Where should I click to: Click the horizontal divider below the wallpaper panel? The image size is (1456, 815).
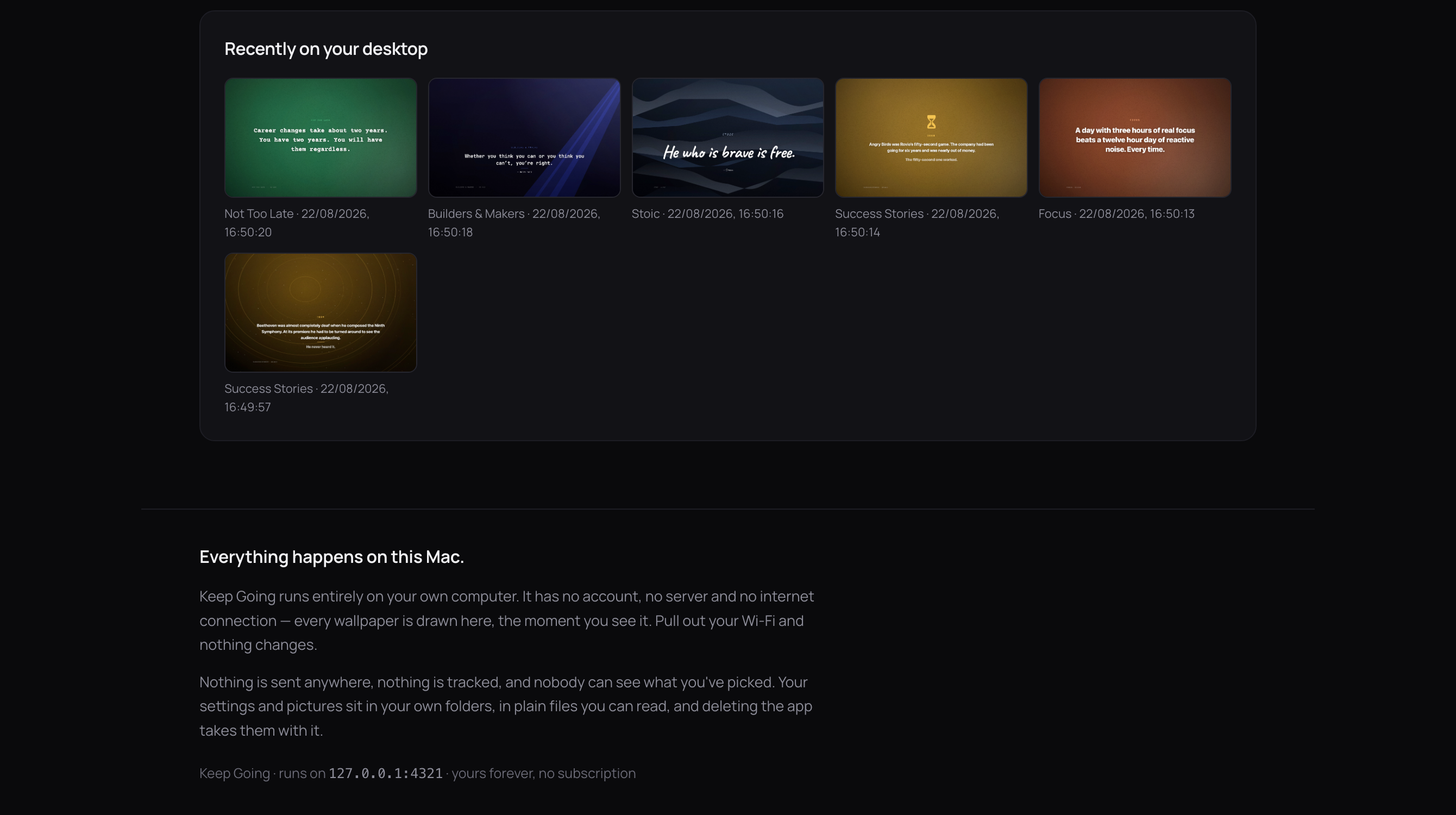tap(728, 509)
